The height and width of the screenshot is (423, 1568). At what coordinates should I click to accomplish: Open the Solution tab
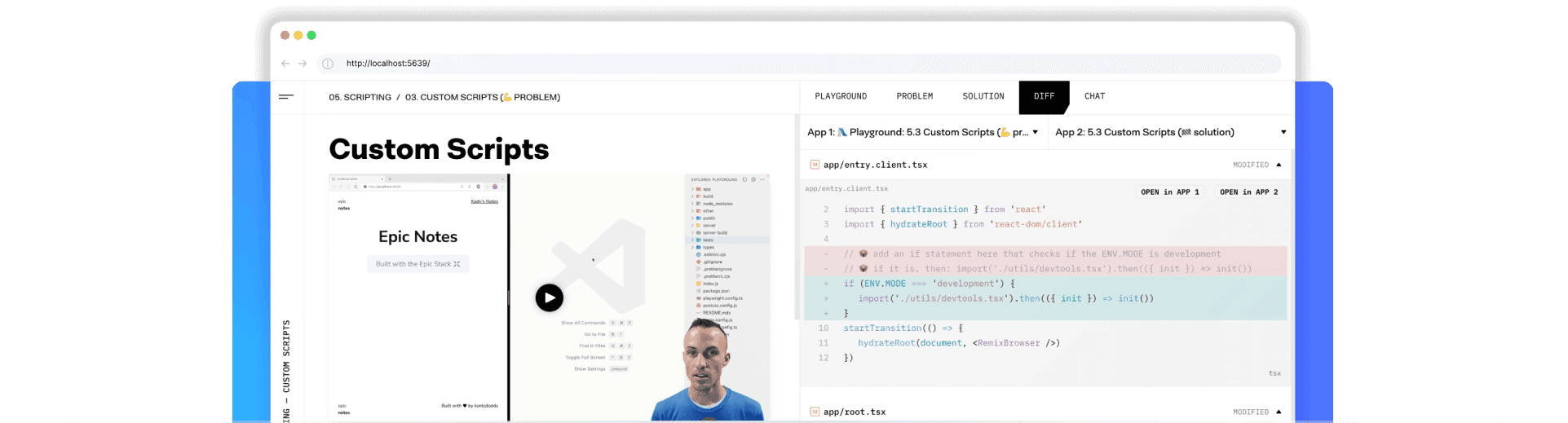pos(983,96)
